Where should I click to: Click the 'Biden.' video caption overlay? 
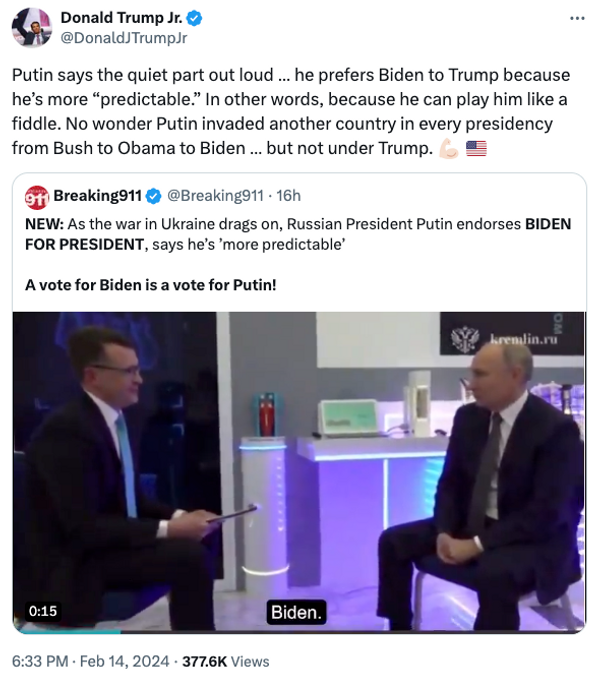click(296, 612)
